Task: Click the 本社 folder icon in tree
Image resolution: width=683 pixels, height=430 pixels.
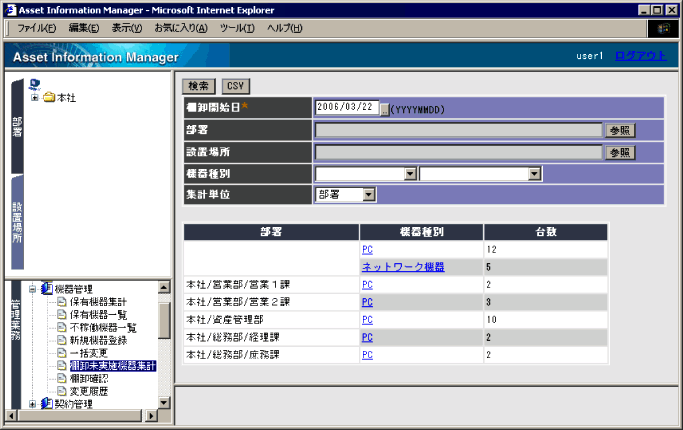Action: pyautogui.click(x=49, y=98)
